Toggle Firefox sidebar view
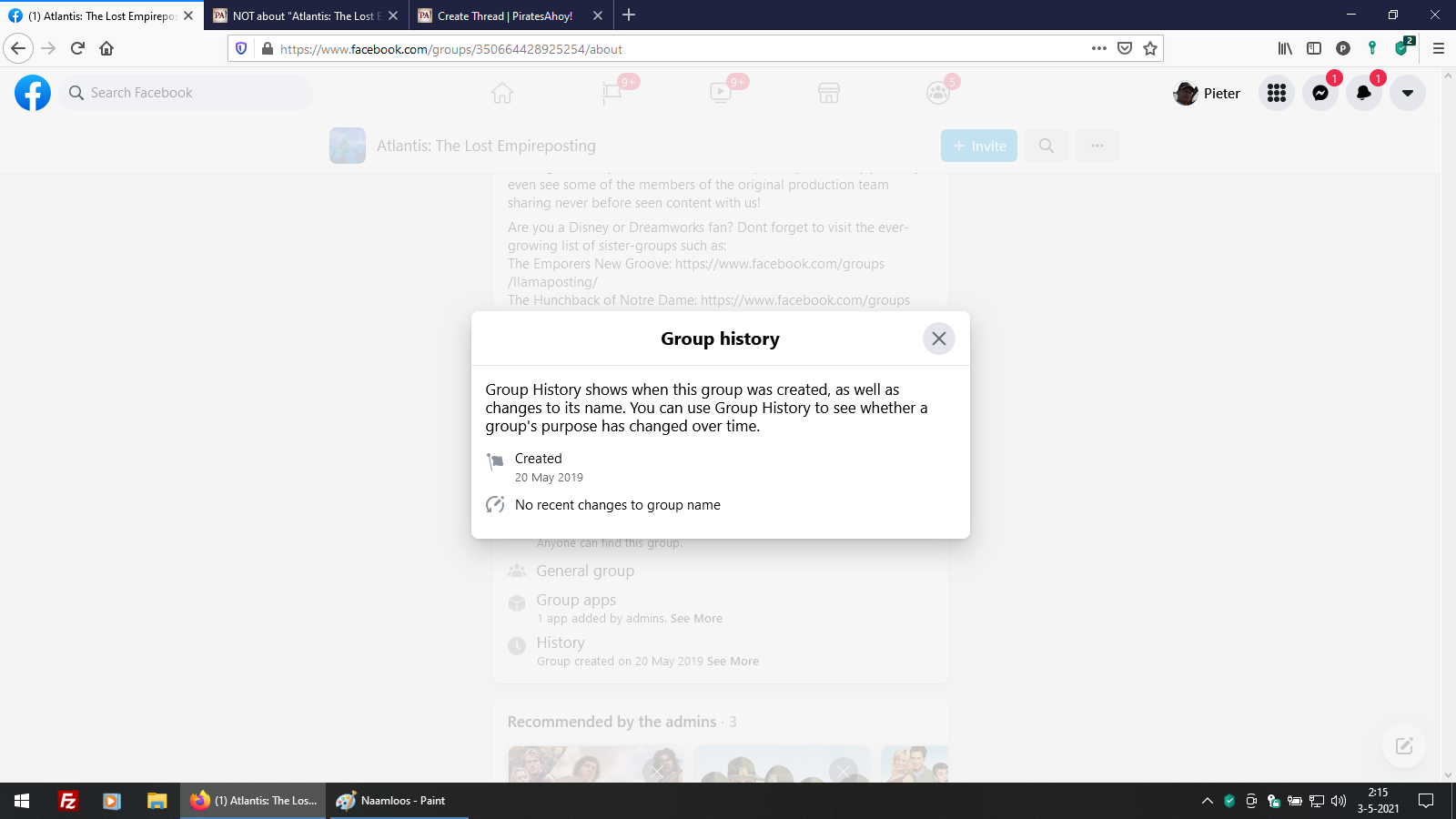The image size is (1456, 819). point(1314,48)
